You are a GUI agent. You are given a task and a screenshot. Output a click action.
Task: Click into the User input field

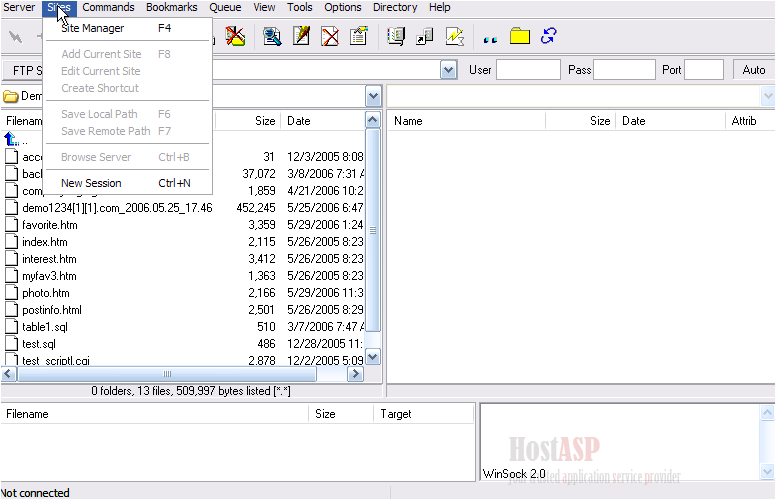(x=528, y=70)
